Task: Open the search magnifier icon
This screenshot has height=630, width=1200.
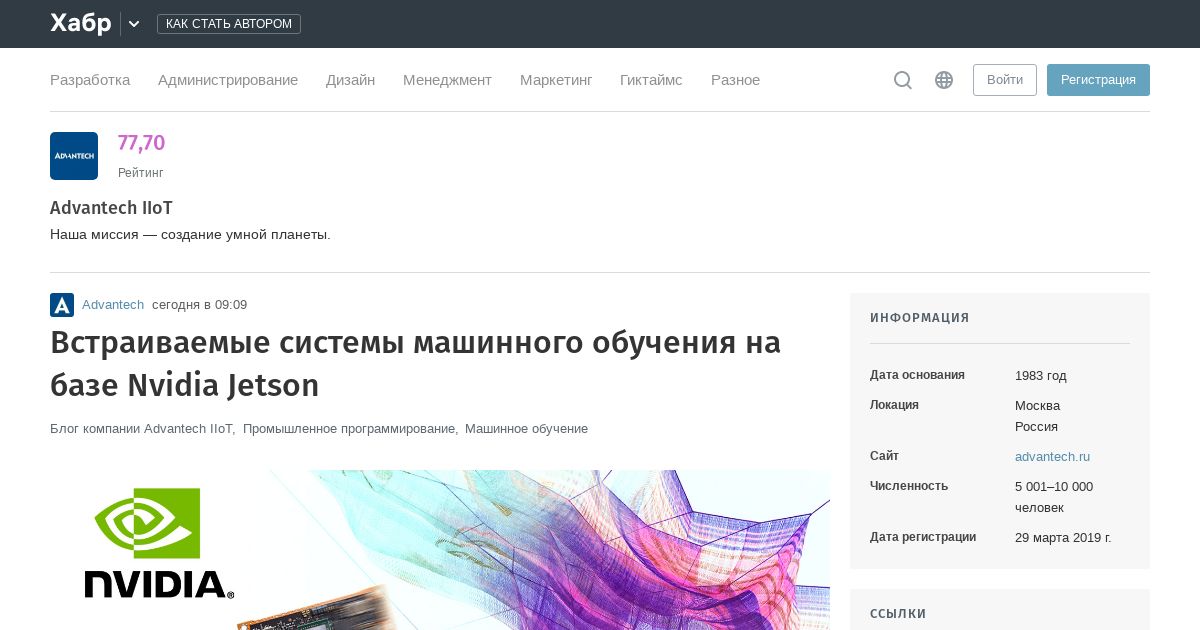Action: [903, 80]
